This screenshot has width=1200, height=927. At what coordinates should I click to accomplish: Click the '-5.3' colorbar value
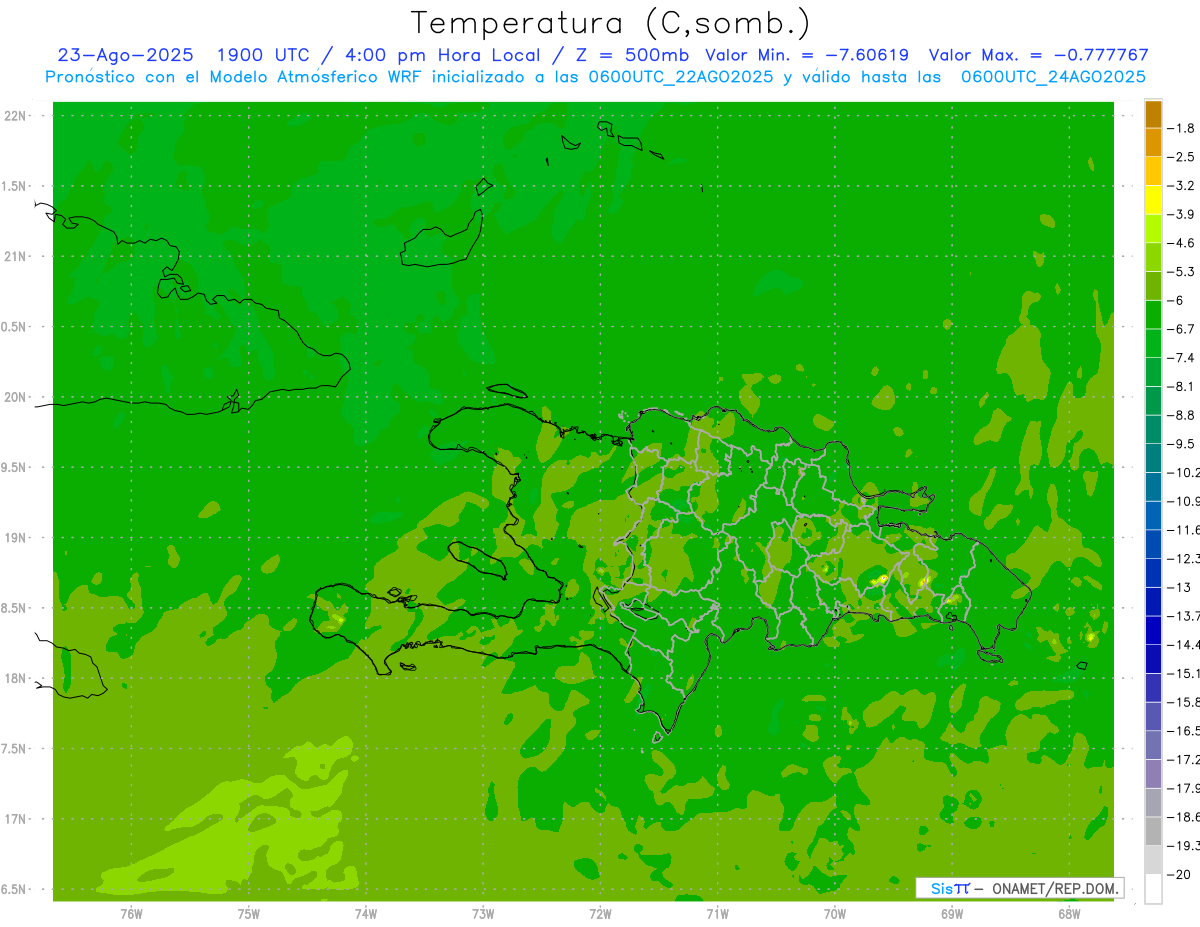click(x=1180, y=271)
